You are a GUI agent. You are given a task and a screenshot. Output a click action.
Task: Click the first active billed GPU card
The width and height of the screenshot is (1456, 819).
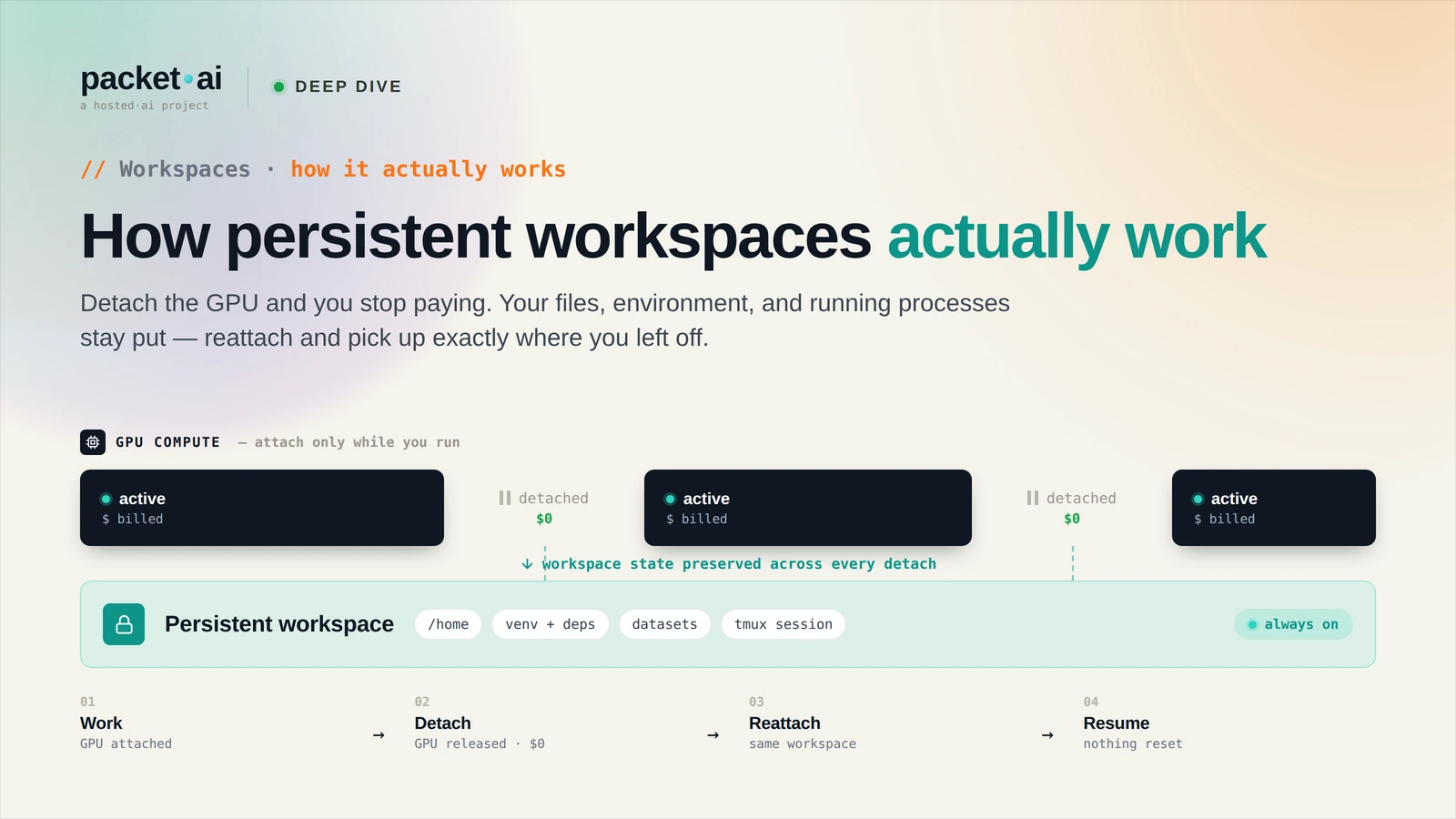[262, 508]
